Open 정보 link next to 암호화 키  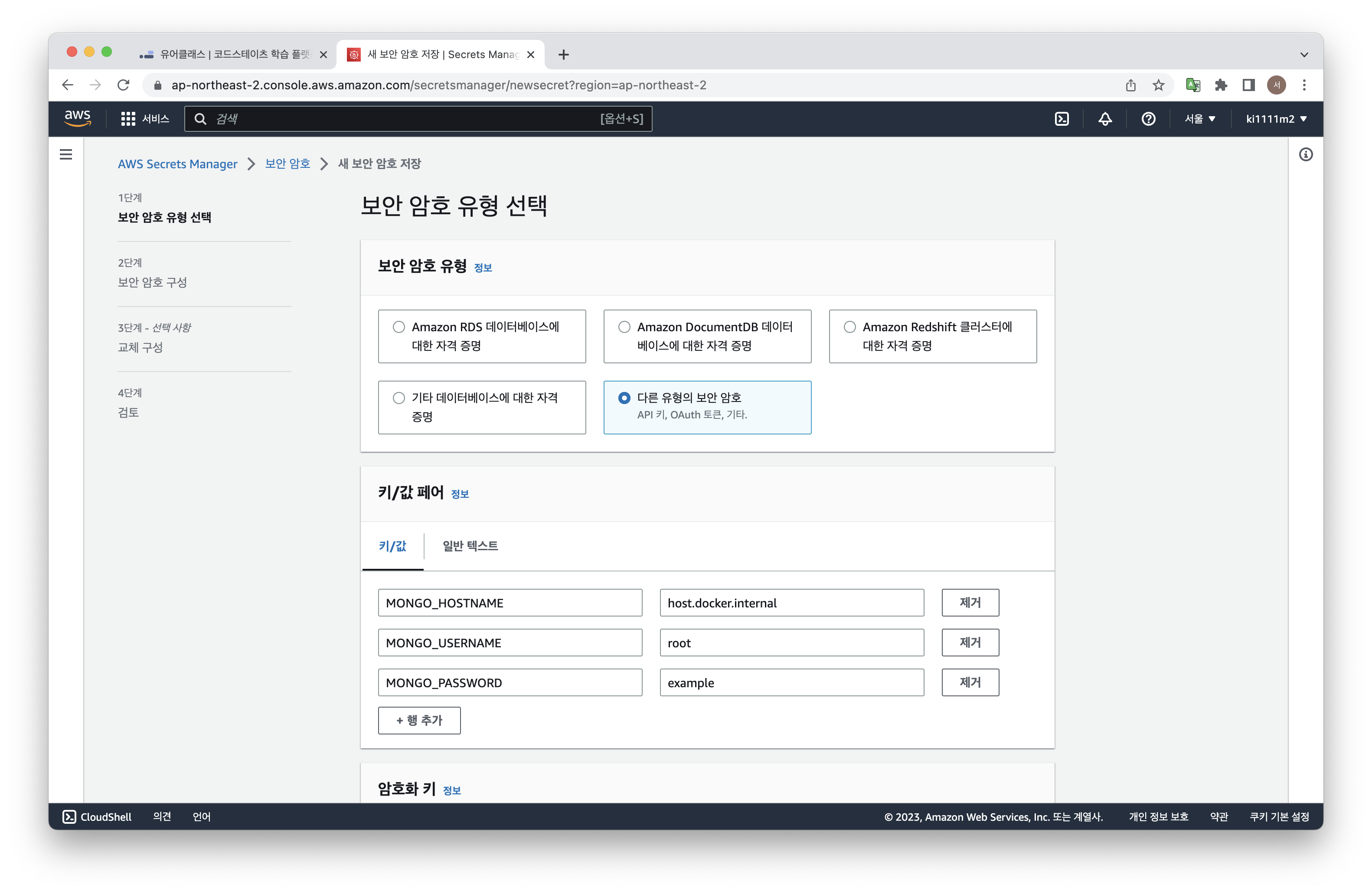[x=452, y=791]
